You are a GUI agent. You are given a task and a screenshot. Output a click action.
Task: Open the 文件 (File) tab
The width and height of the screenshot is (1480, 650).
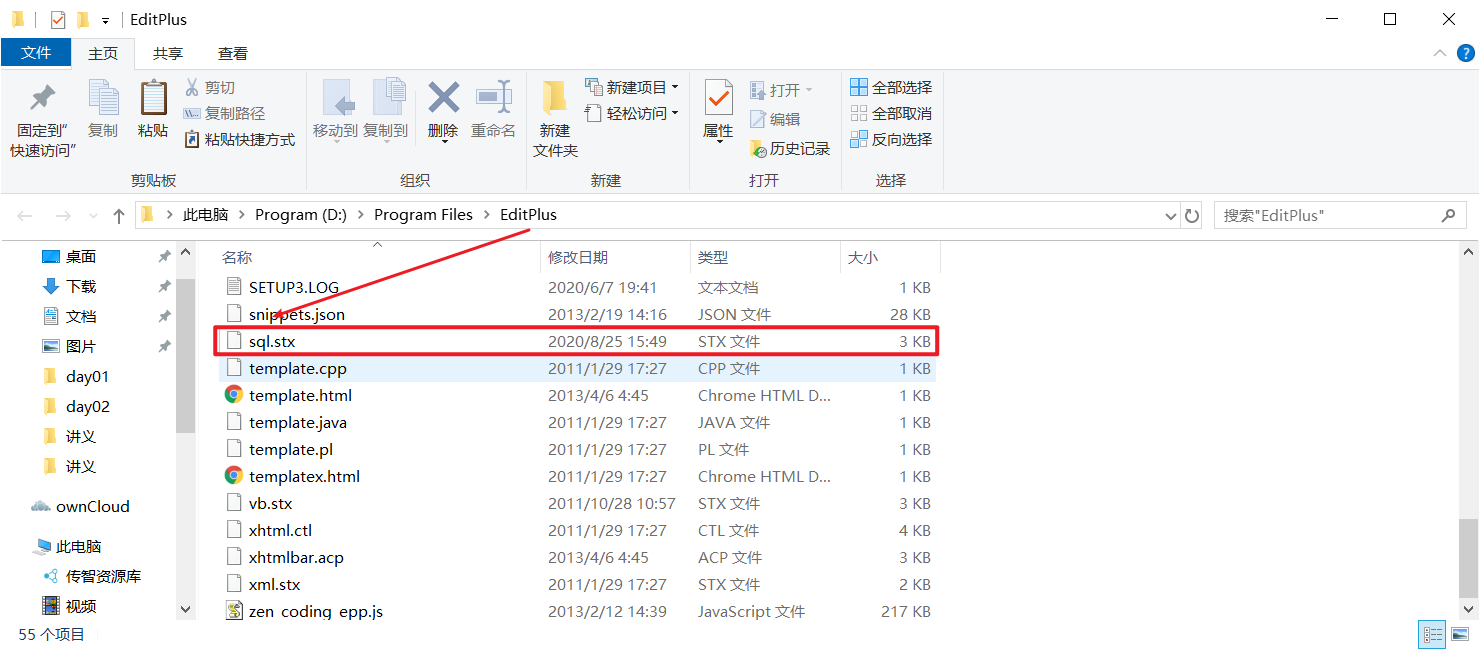pyautogui.click(x=36, y=52)
